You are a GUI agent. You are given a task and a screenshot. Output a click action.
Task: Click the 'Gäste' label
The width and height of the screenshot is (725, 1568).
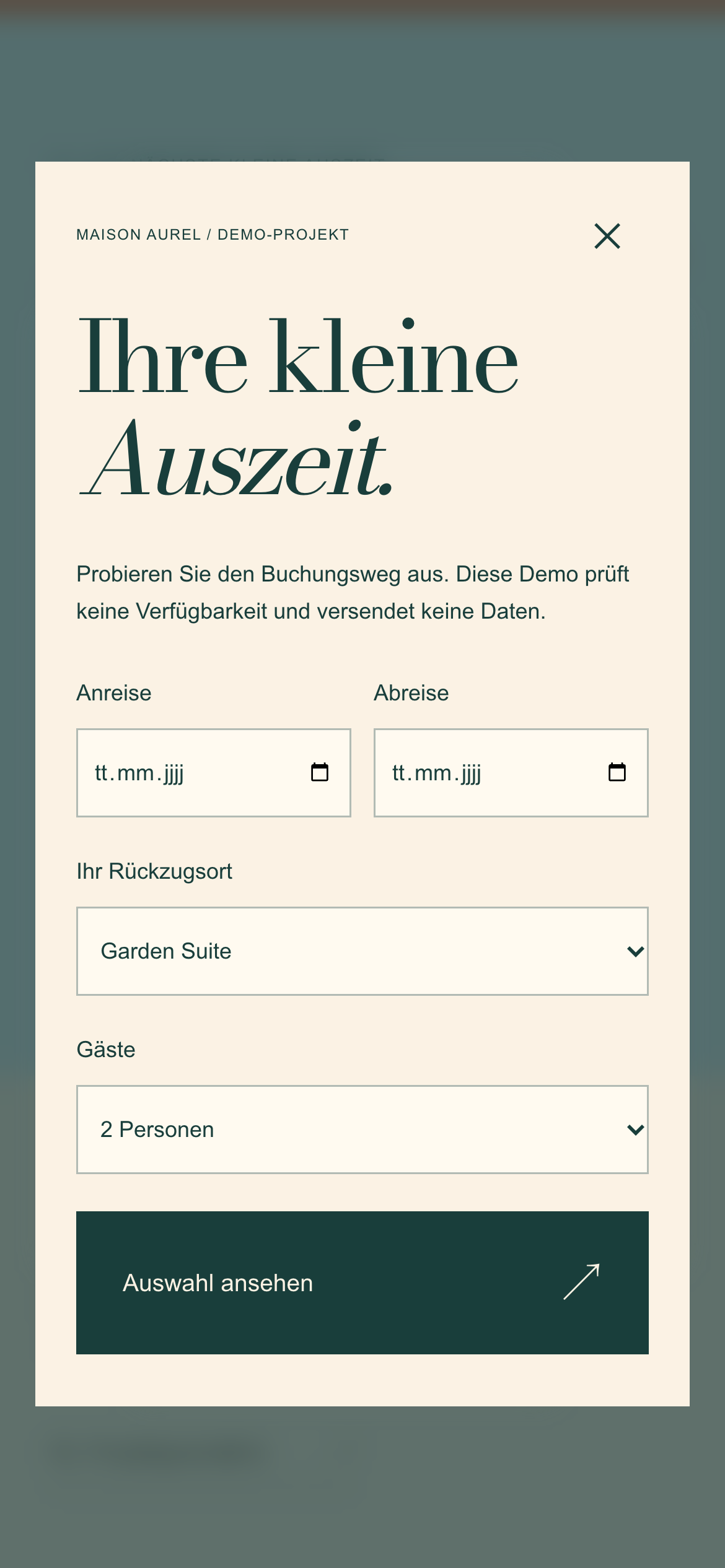point(106,1050)
